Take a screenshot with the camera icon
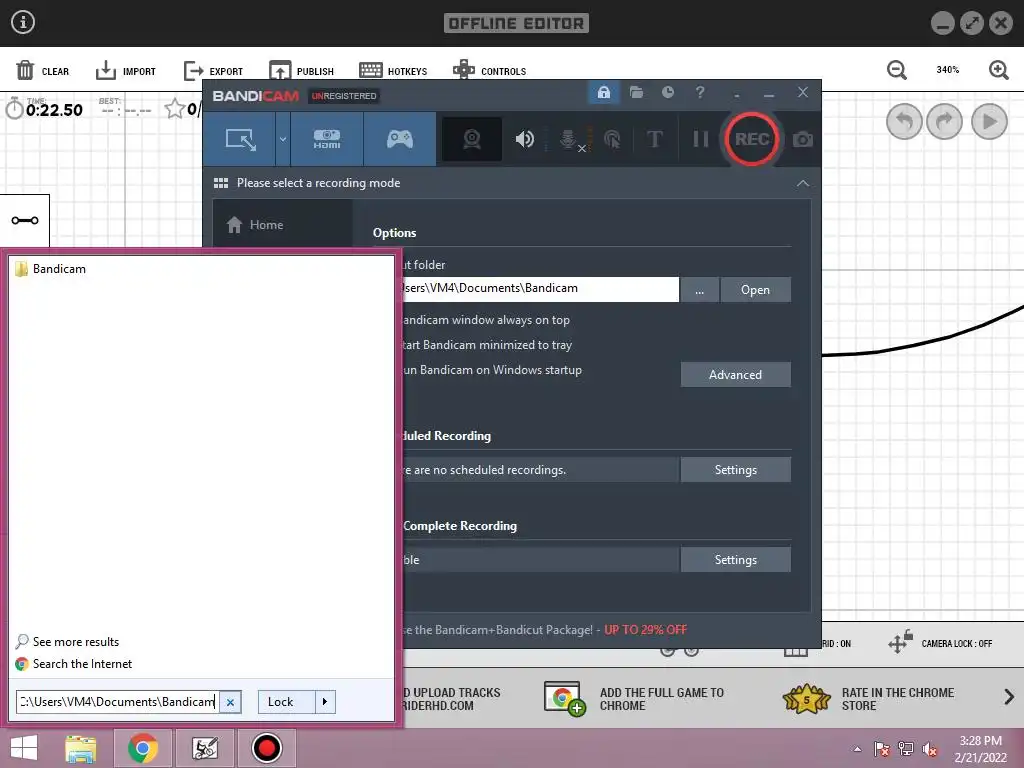Image resolution: width=1024 pixels, height=768 pixels. pos(803,139)
